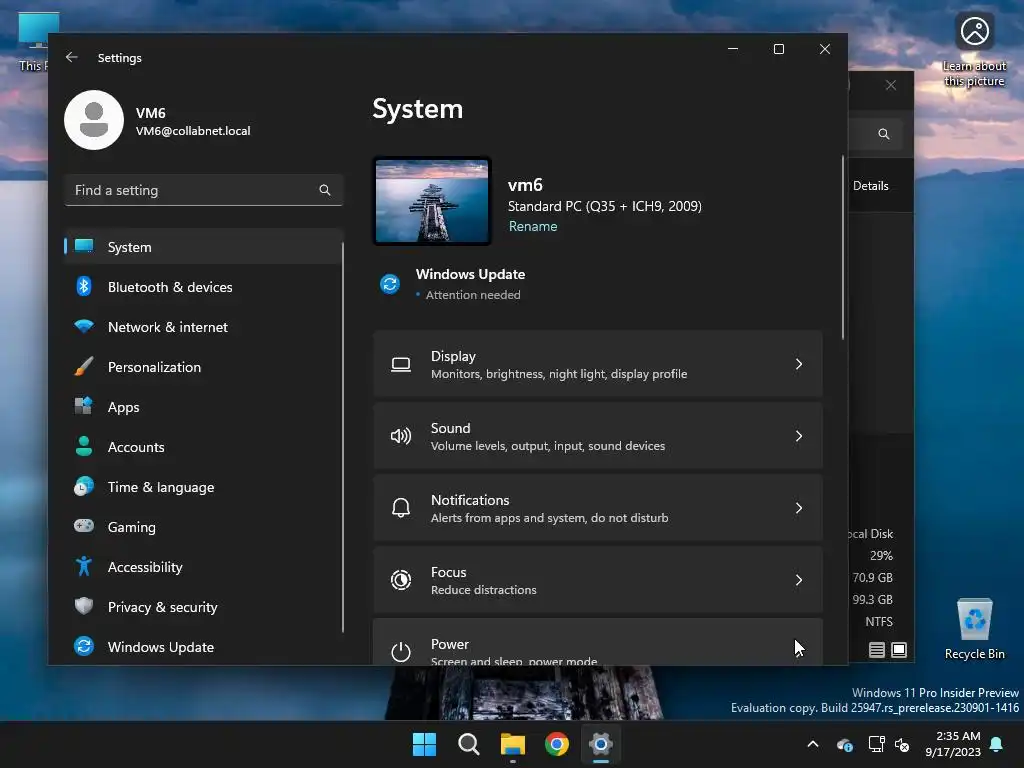Open notification bell in the system tray
The height and width of the screenshot is (768, 1024).
point(997,744)
